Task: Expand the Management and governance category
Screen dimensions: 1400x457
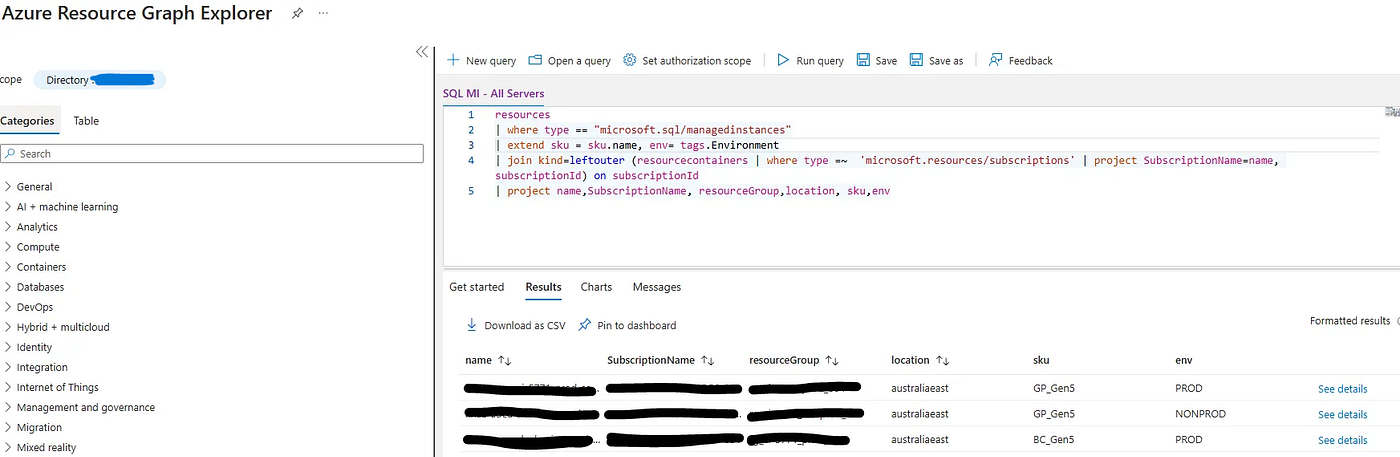Action: click(8, 407)
